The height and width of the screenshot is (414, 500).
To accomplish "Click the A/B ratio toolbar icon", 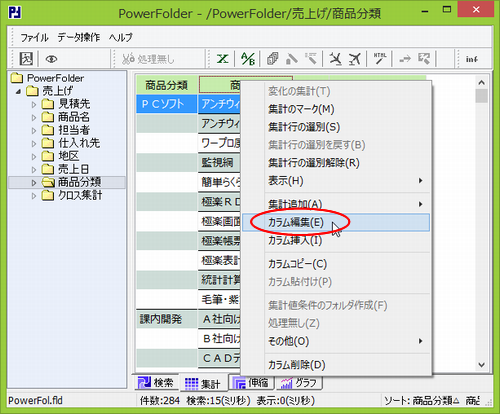I will pyautogui.click(x=248, y=59).
